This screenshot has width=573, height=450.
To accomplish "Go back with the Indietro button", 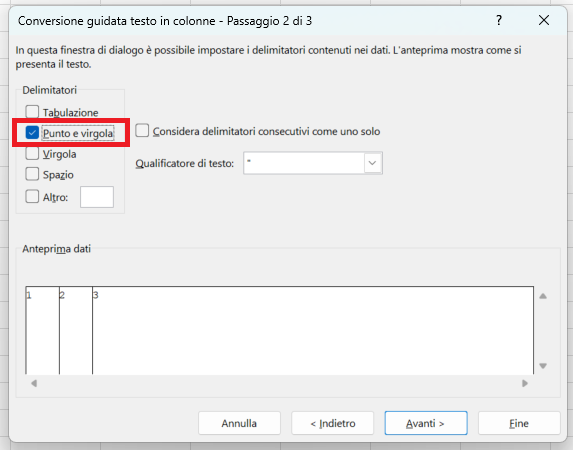I will tap(333, 423).
